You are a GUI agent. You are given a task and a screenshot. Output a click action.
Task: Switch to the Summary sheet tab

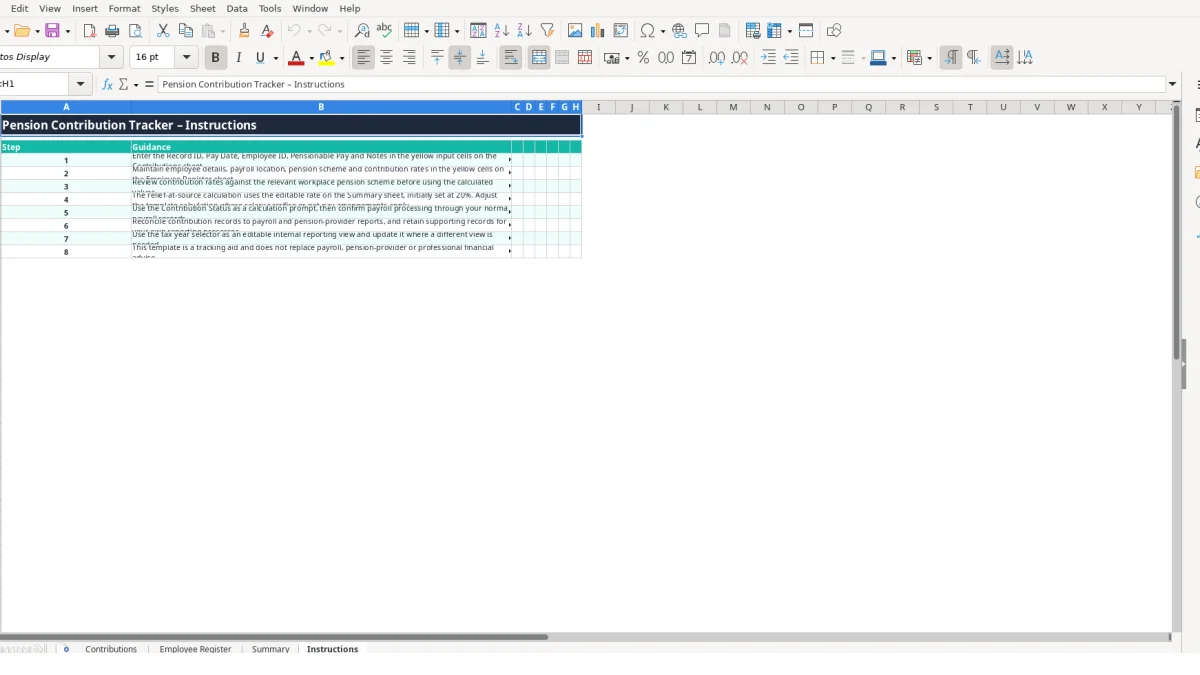point(270,649)
